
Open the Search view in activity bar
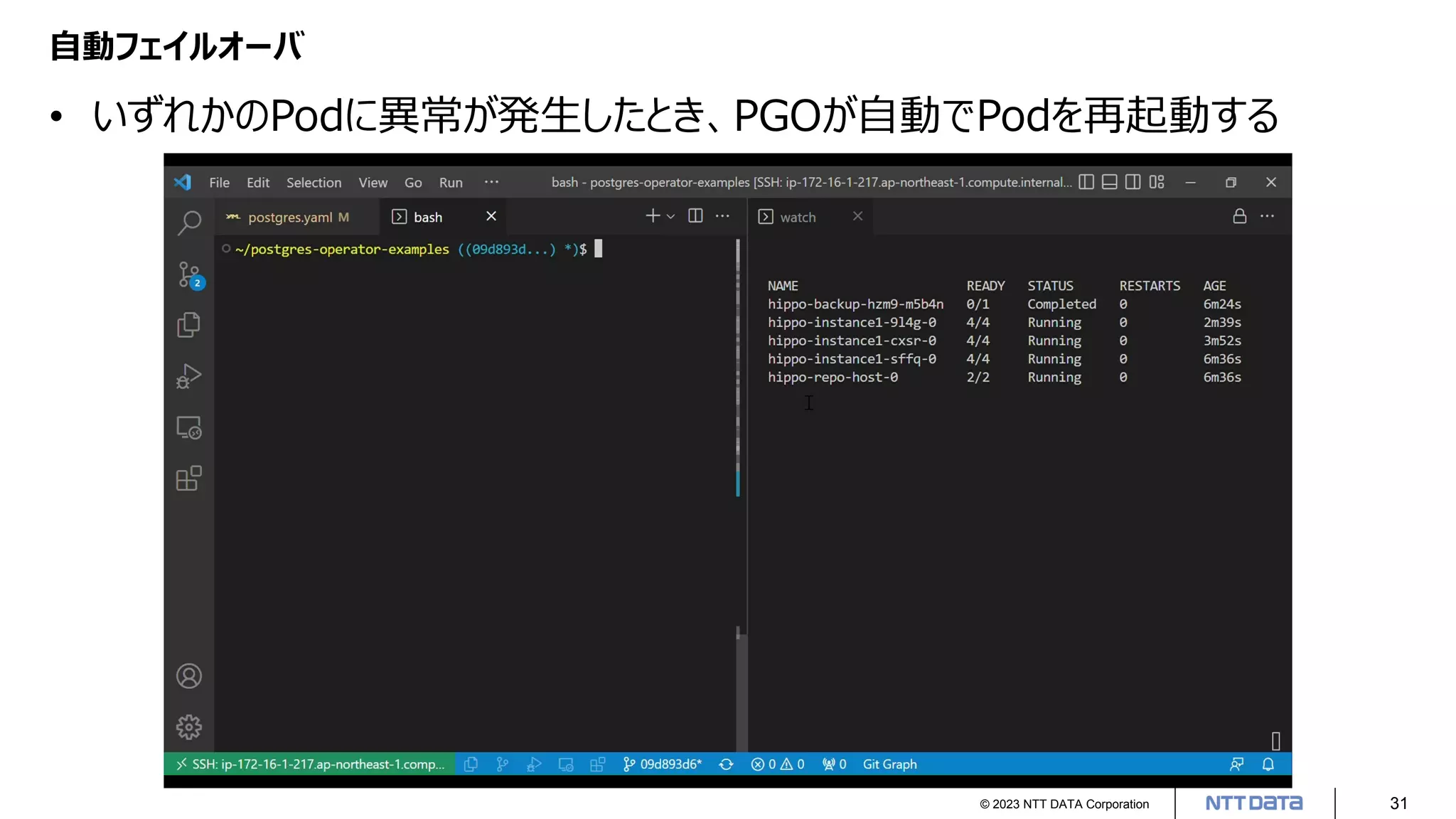click(189, 223)
